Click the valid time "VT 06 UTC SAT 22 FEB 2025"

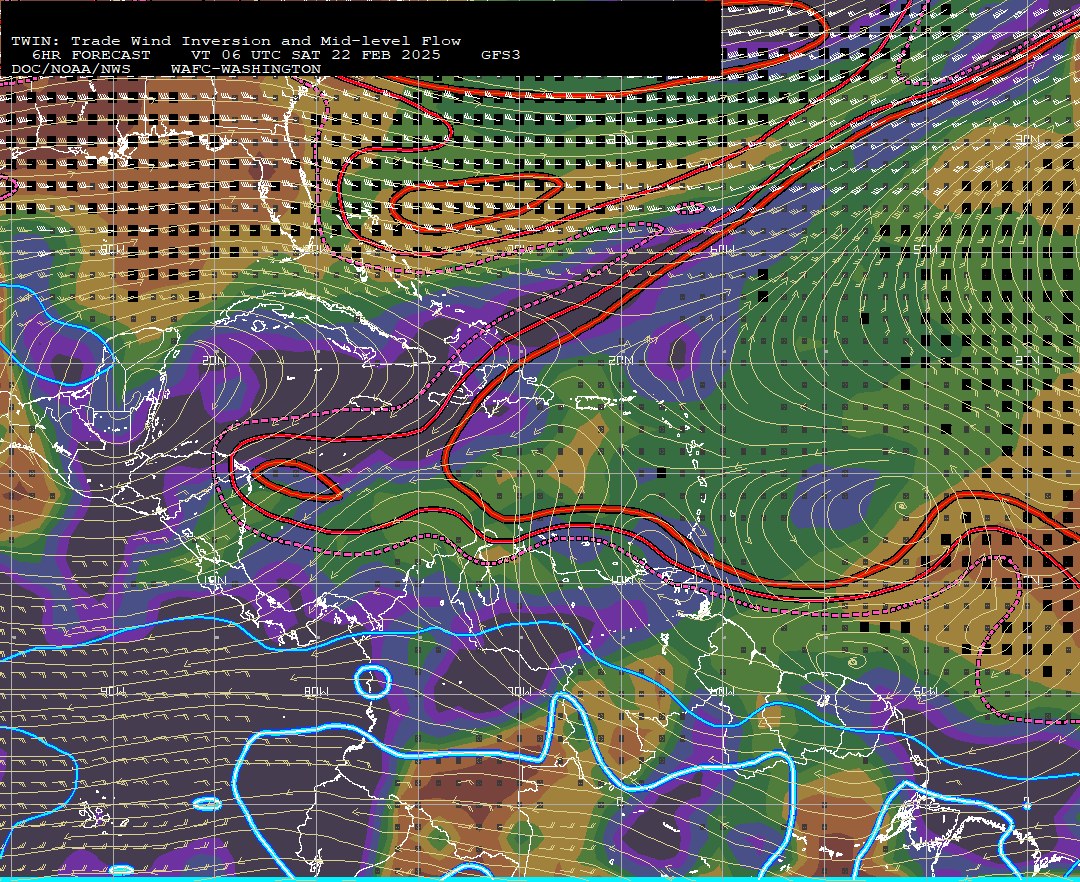tap(316, 55)
